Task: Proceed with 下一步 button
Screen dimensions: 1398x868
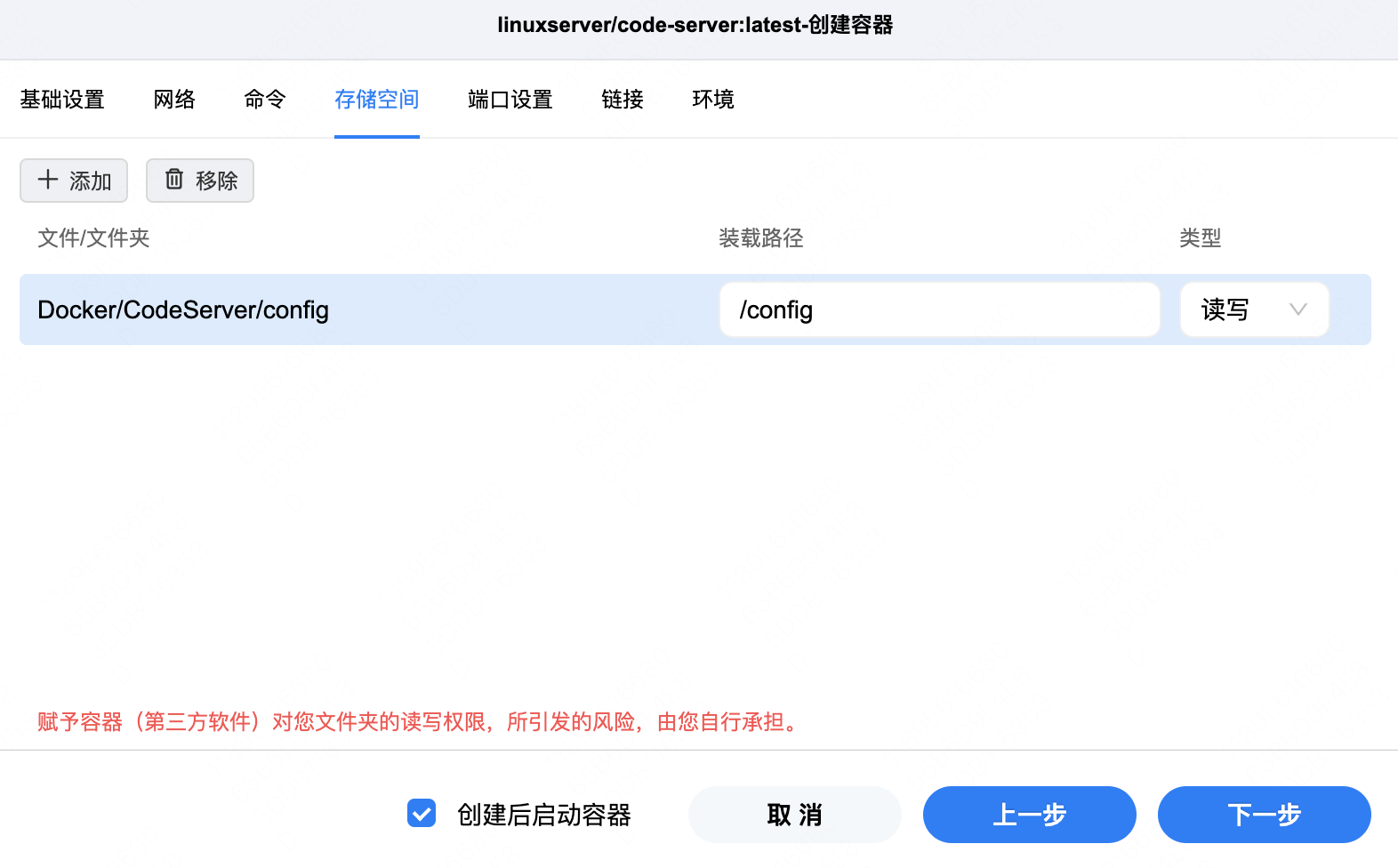Action: click(x=1265, y=815)
